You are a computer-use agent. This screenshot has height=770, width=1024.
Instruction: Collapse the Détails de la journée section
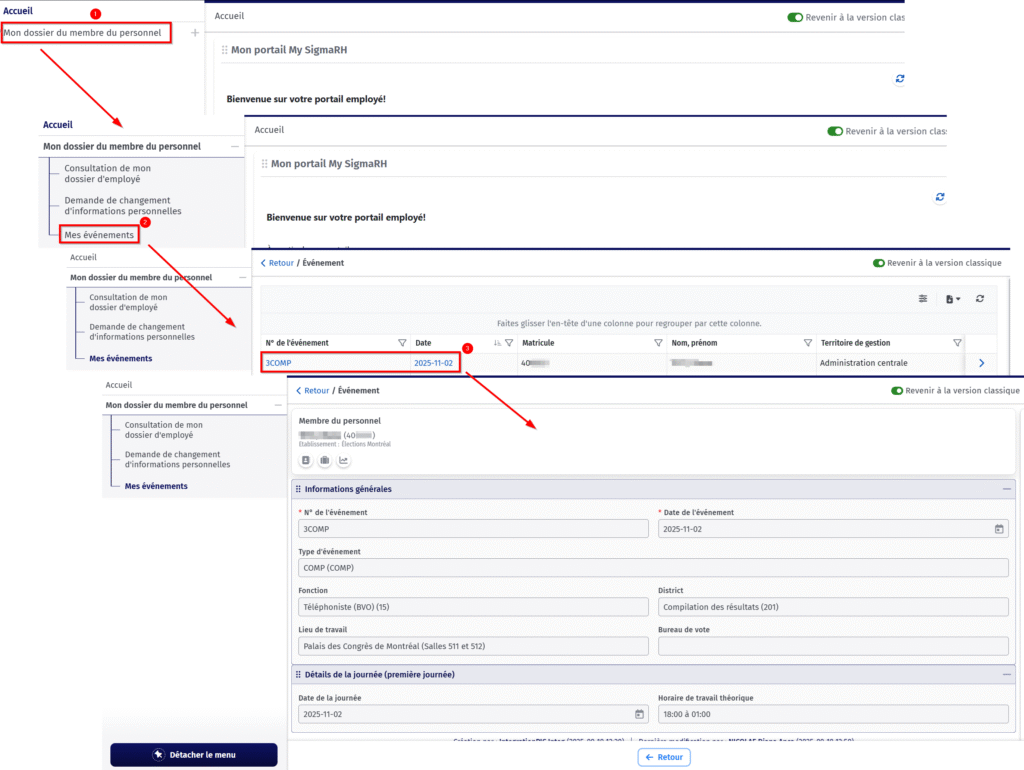coord(1007,675)
